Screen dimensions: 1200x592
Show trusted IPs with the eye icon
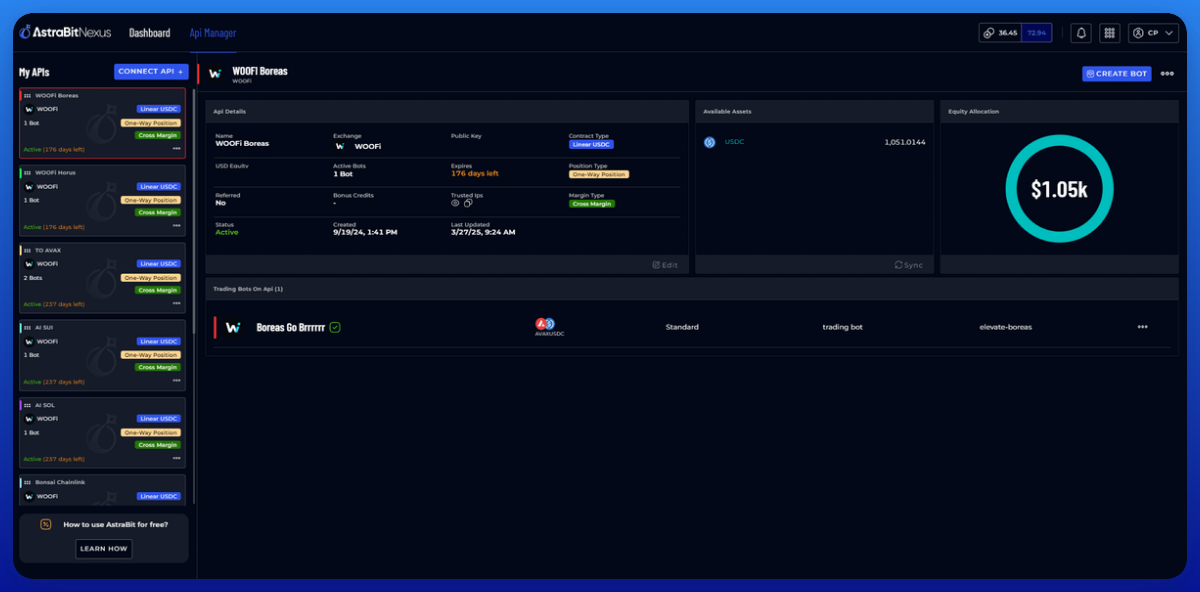click(x=455, y=203)
